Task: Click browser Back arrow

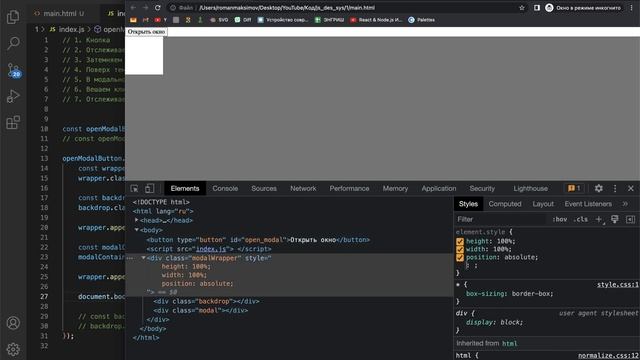Action: click(133, 7)
